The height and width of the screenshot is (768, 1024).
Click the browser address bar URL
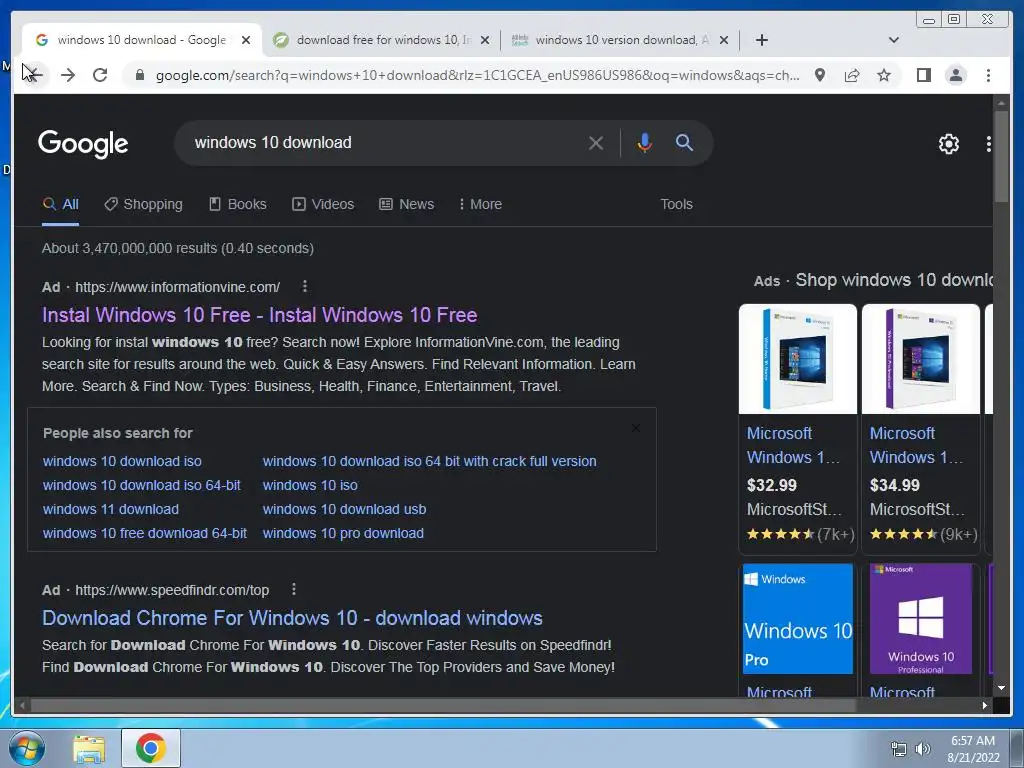(x=477, y=75)
